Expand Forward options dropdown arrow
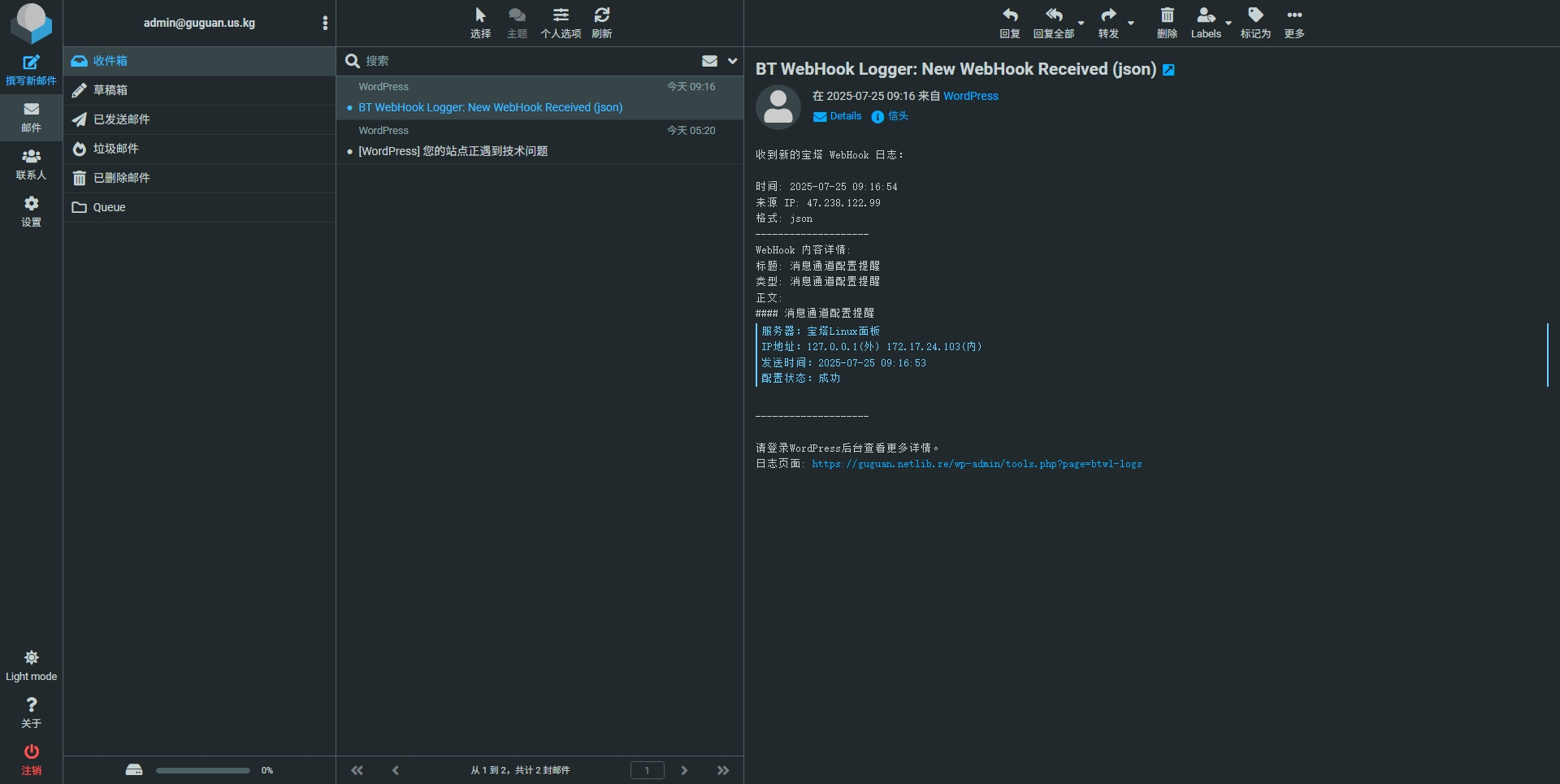This screenshot has height=784, width=1560. pos(1131,23)
